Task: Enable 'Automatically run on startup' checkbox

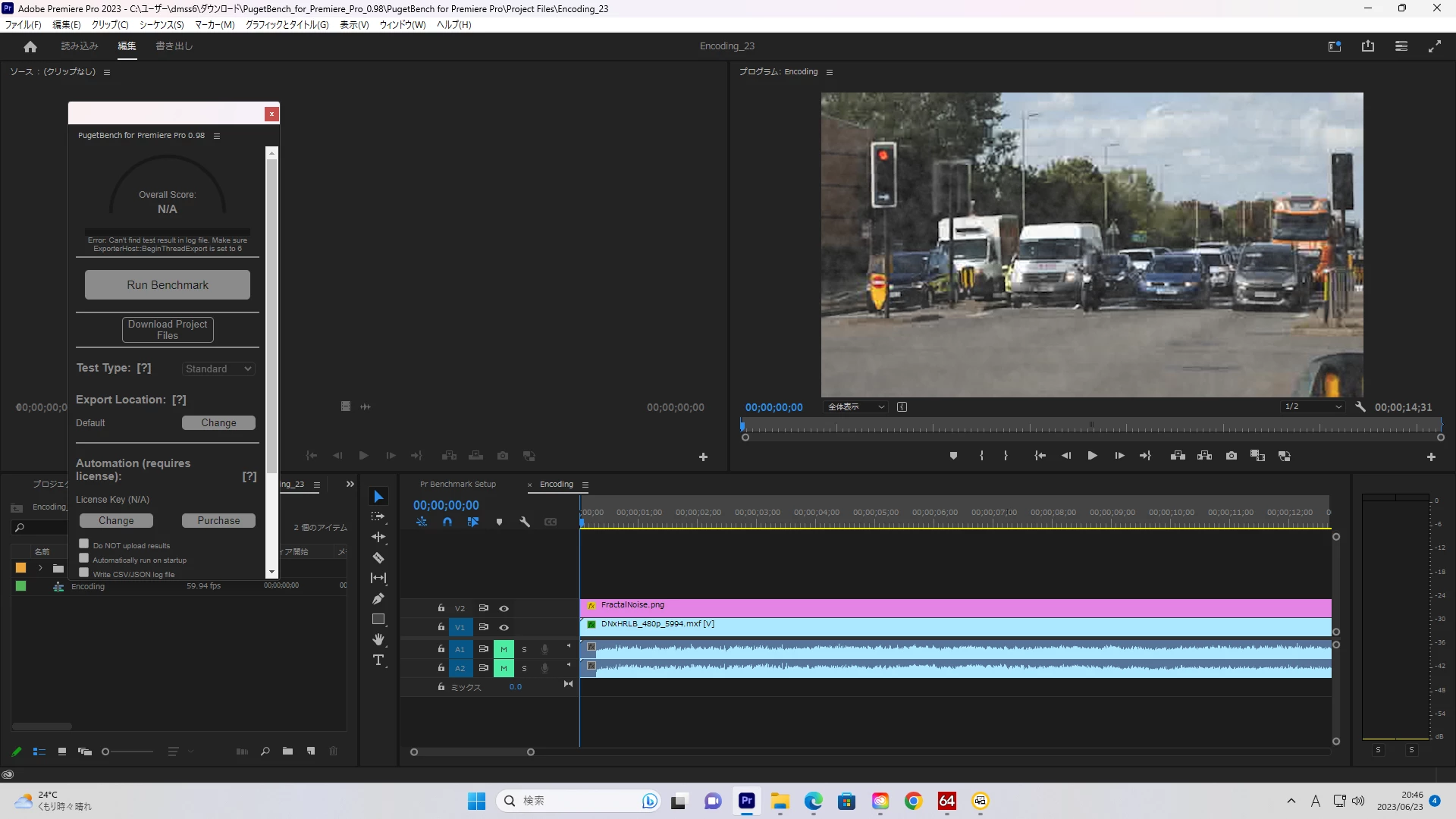Action: [84, 558]
